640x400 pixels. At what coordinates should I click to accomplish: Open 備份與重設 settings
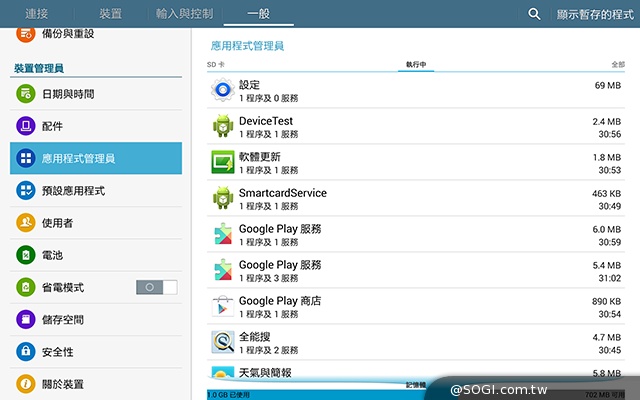(96, 35)
